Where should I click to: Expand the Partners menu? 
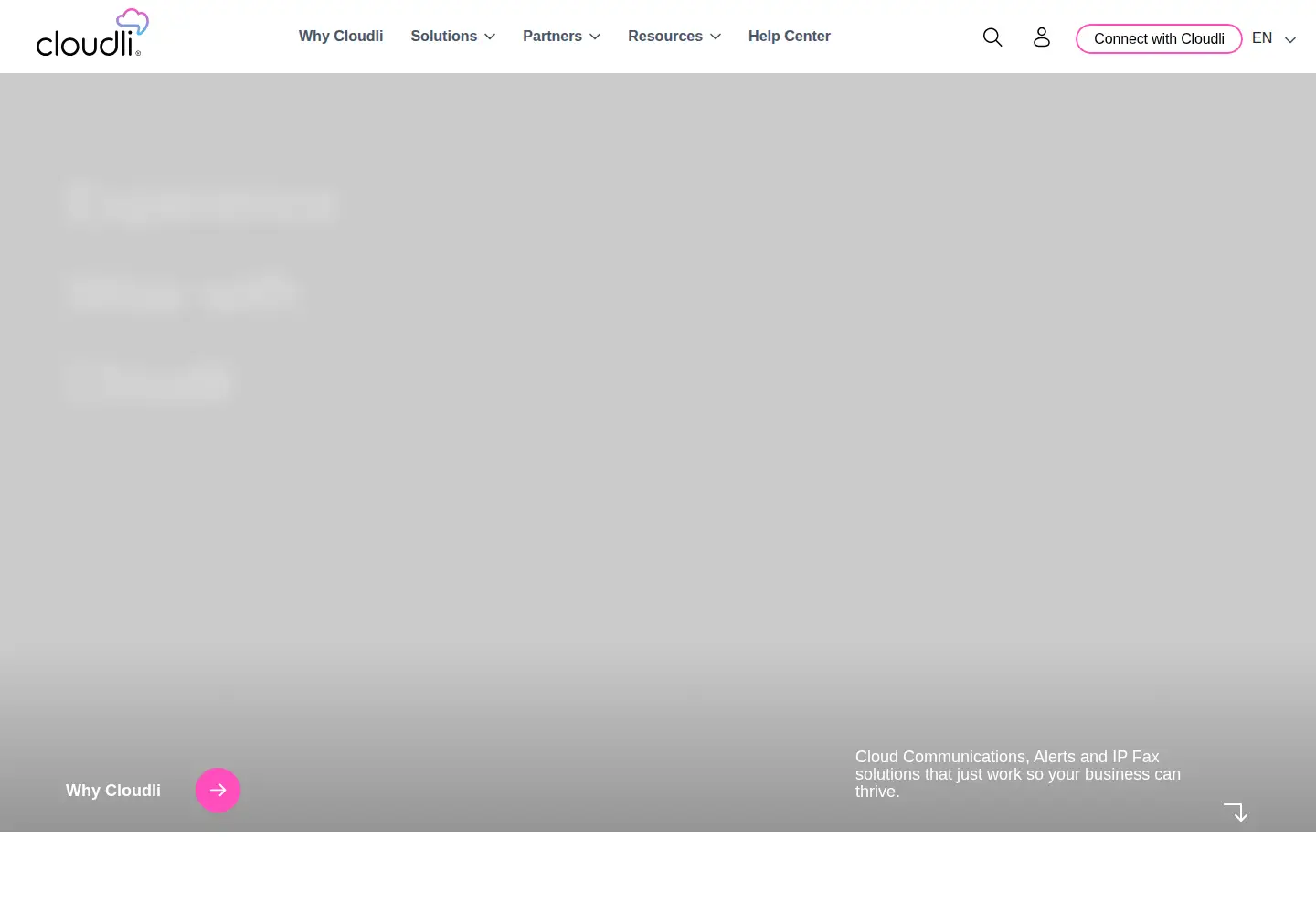[561, 37]
